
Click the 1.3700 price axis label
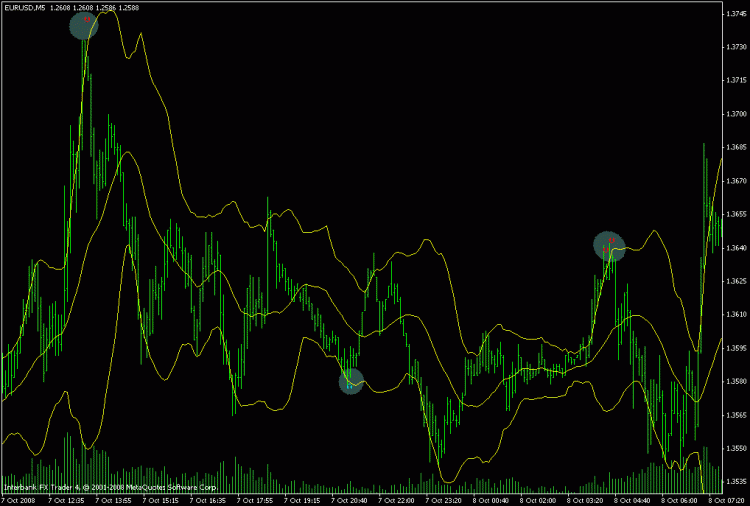(735, 114)
